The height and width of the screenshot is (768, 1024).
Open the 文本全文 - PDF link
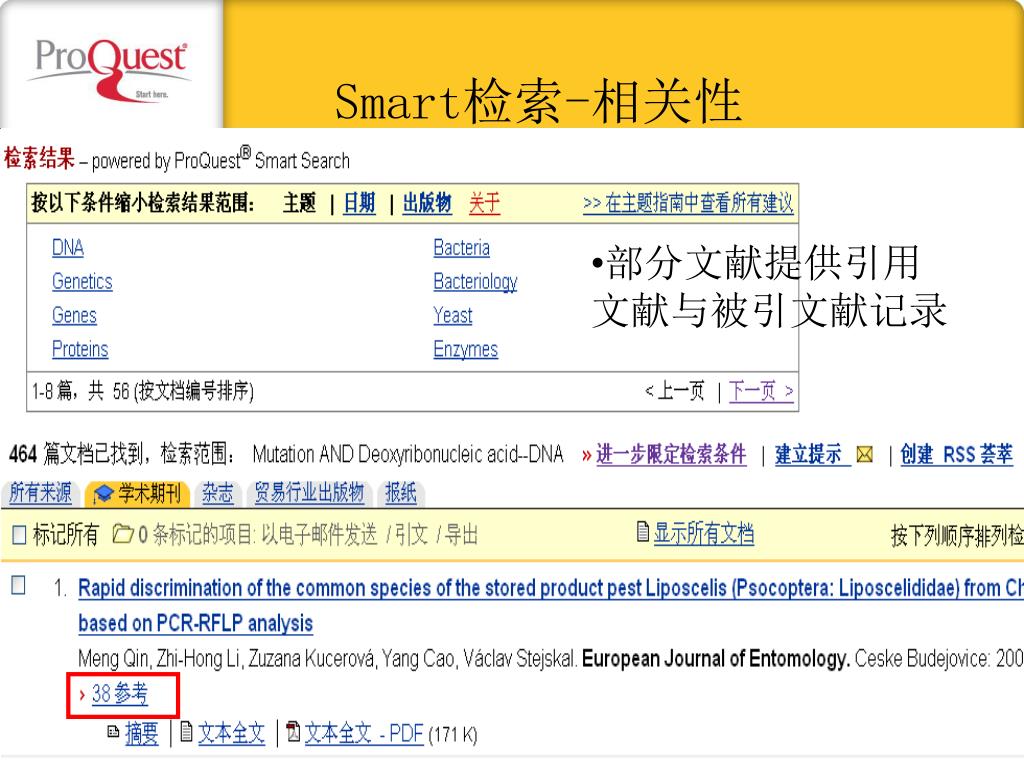364,733
